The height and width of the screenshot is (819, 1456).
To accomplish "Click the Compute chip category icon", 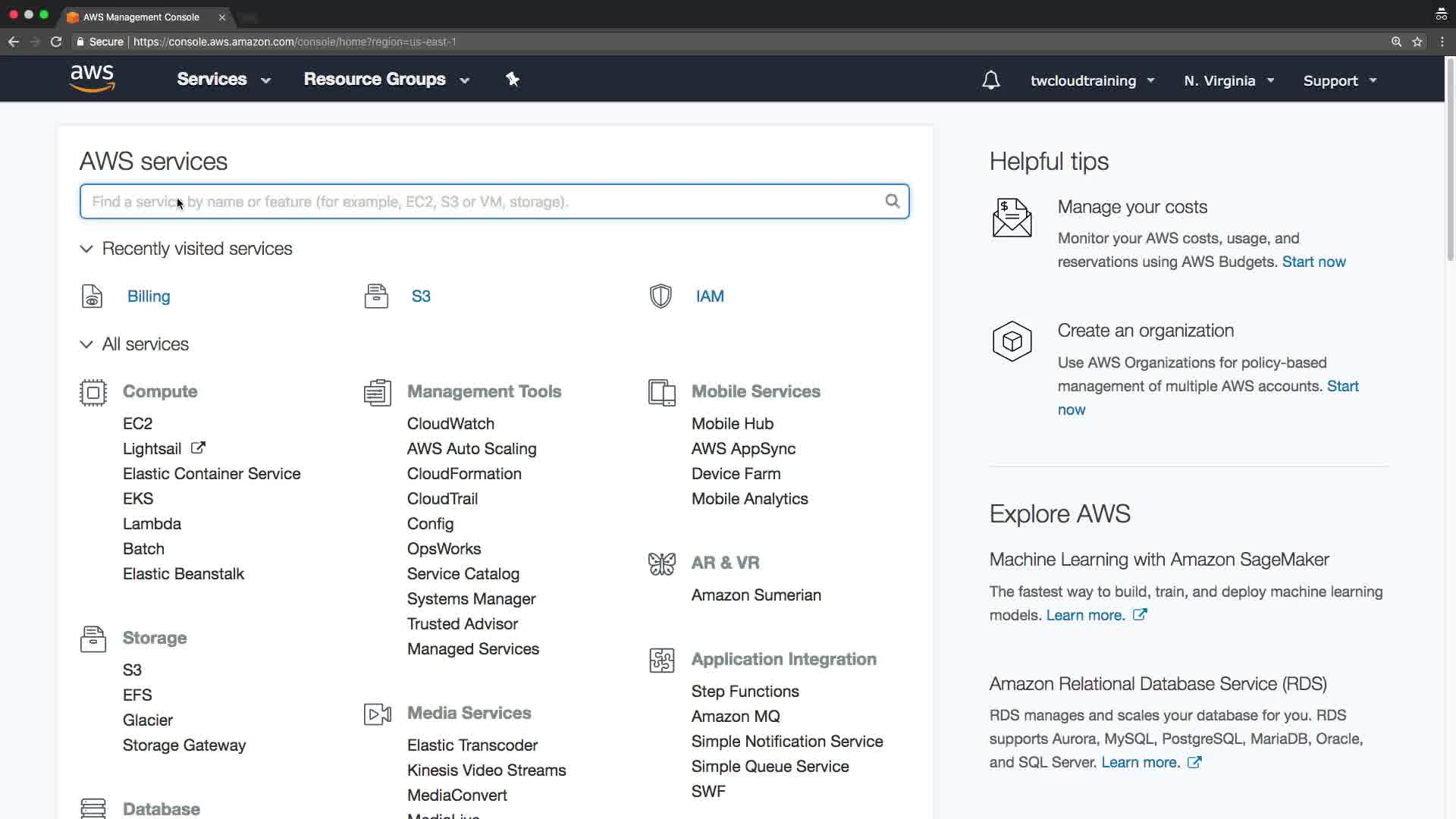I will click(93, 392).
